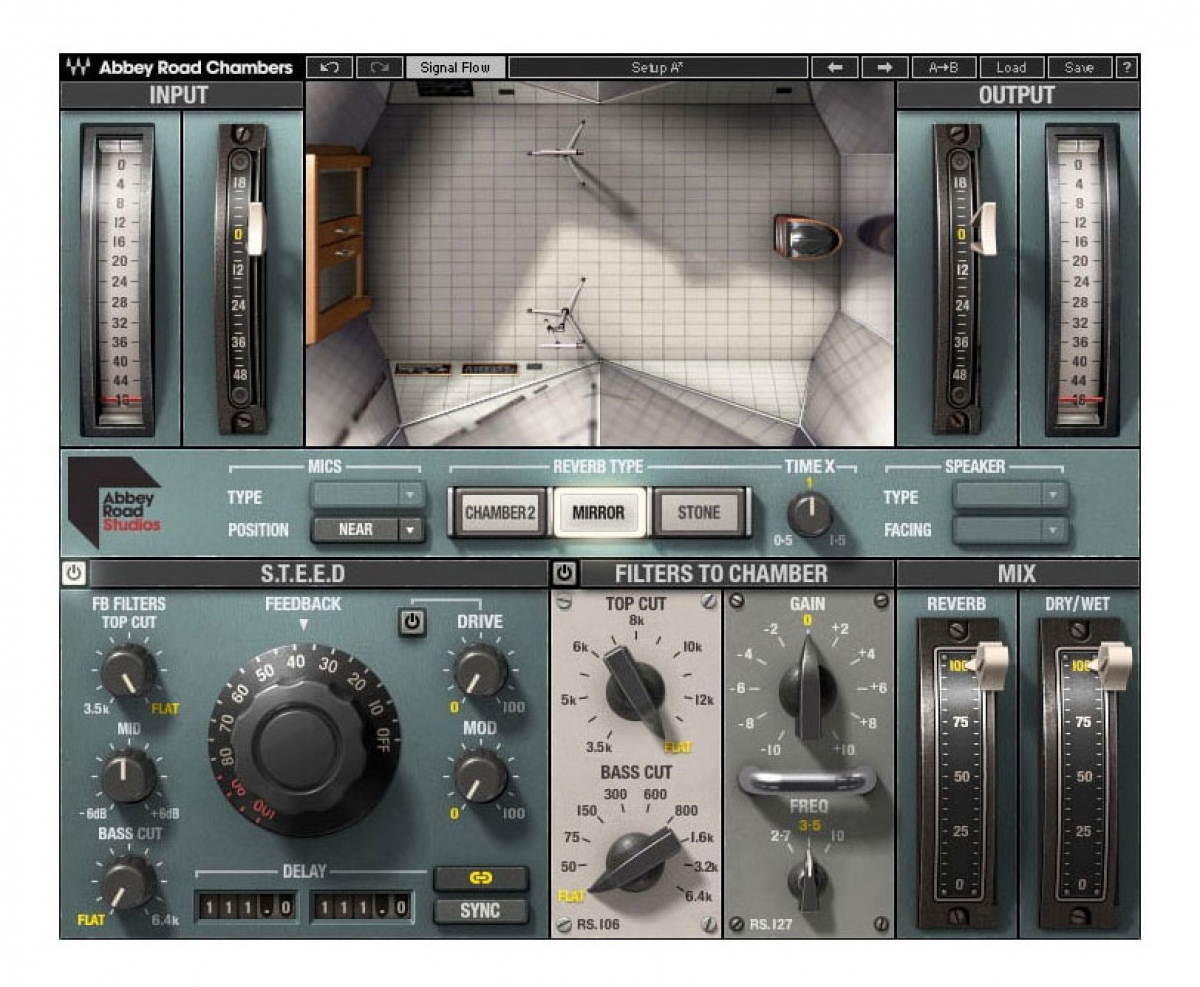Open the Speaker TYPE dropdown

point(1010,496)
